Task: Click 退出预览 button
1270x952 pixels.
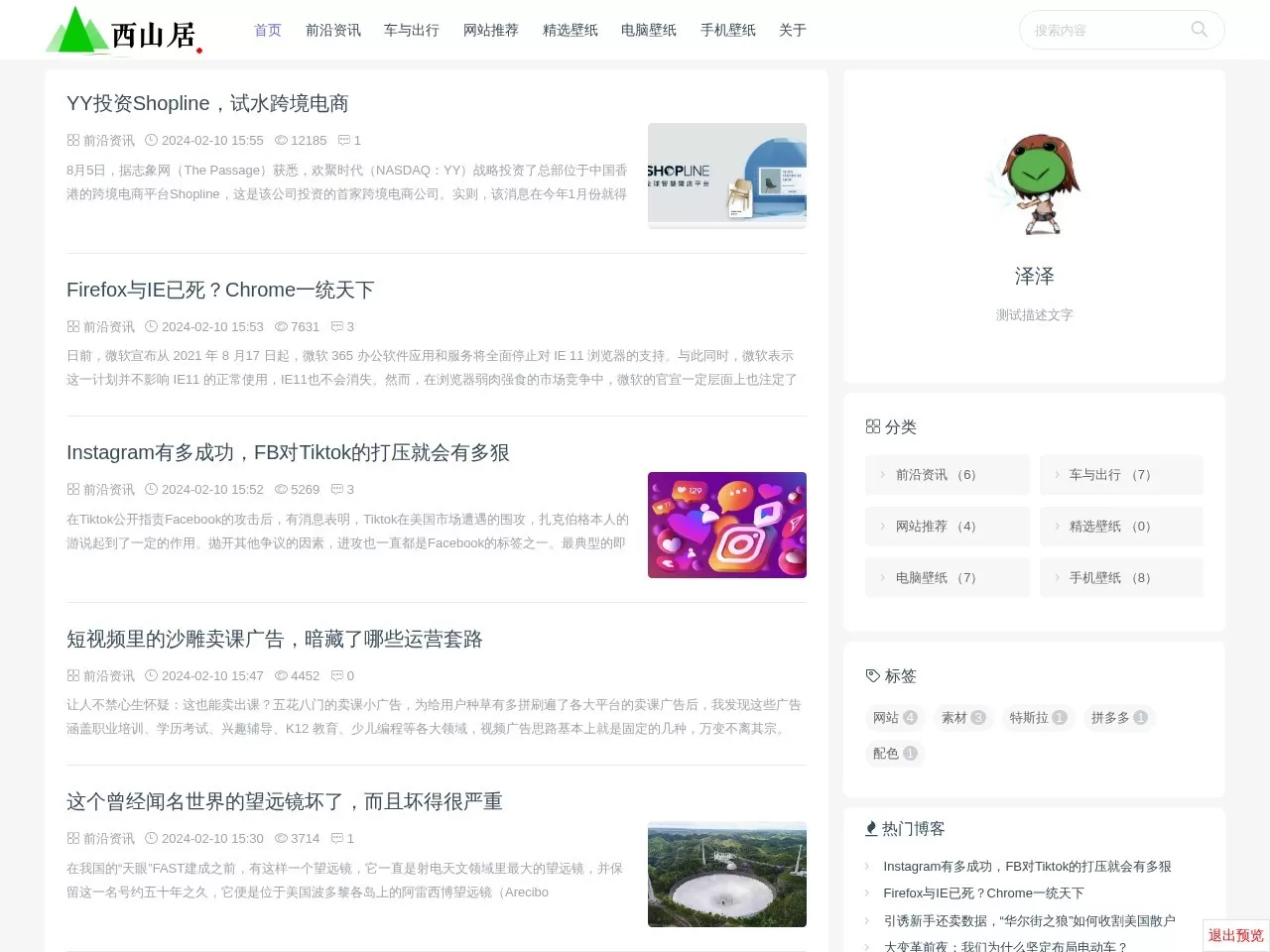Action: click(1235, 935)
